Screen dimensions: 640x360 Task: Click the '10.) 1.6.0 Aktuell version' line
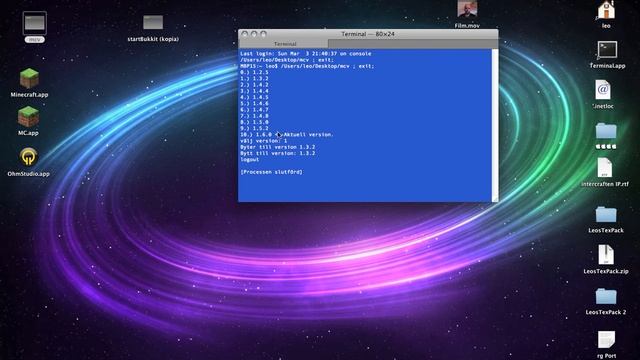pos(287,134)
